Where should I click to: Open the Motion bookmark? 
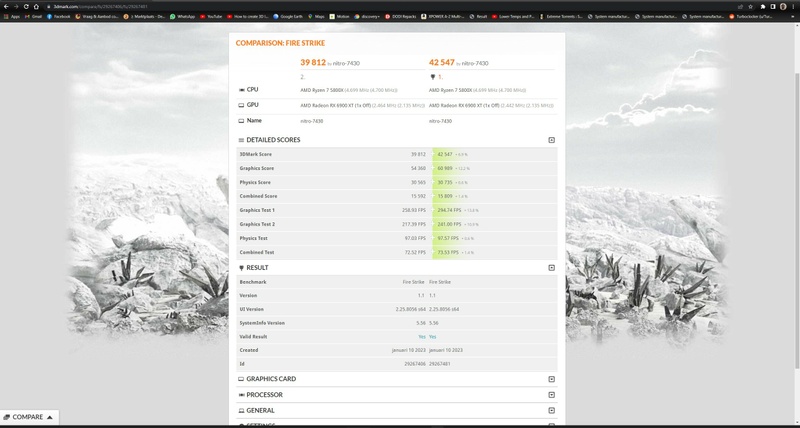tap(340, 16)
